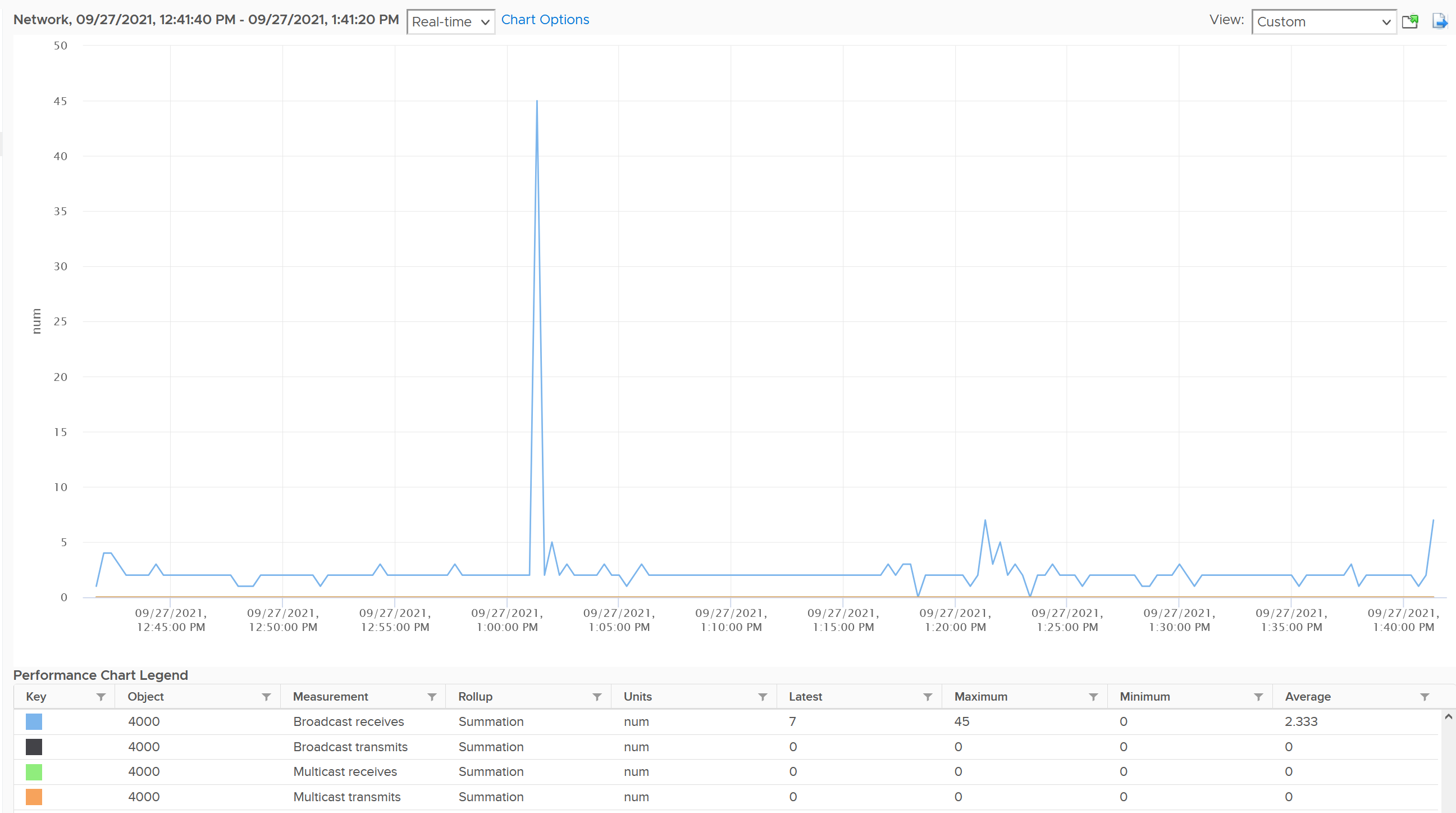Image resolution: width=1456 pixels, height=813 pixels.
Task: Filter the Minimum column
Action: click(1258, 697)
